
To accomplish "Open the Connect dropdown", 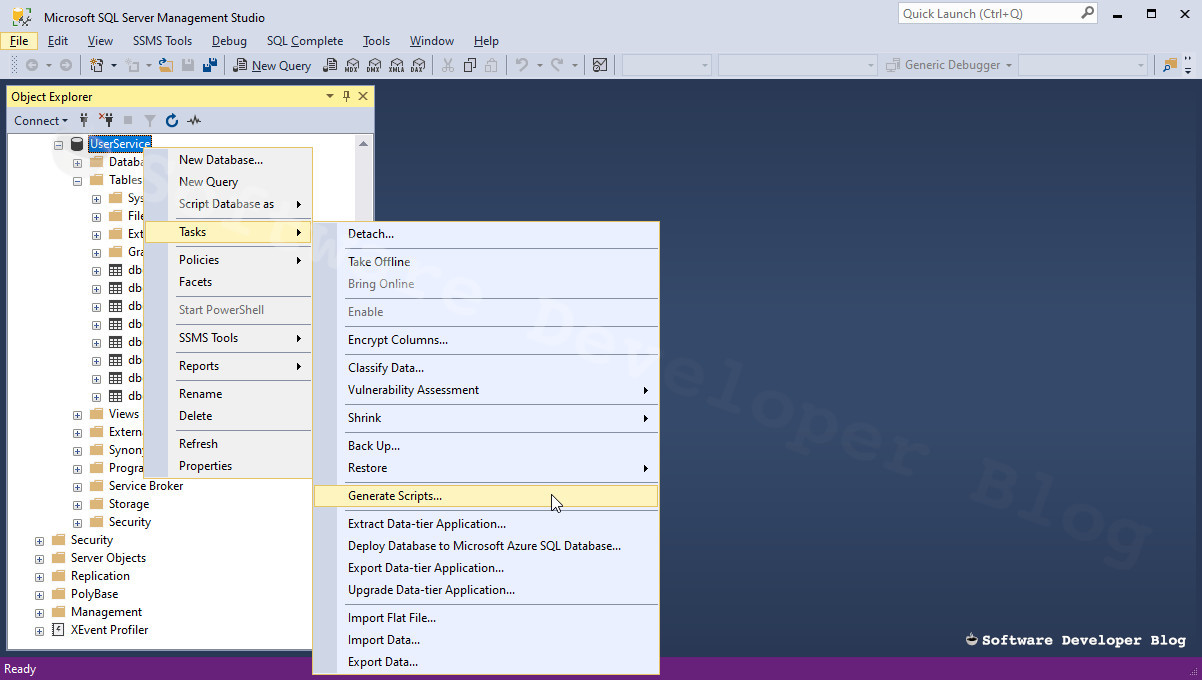I will pyautogui.click(x=41, y=120).
